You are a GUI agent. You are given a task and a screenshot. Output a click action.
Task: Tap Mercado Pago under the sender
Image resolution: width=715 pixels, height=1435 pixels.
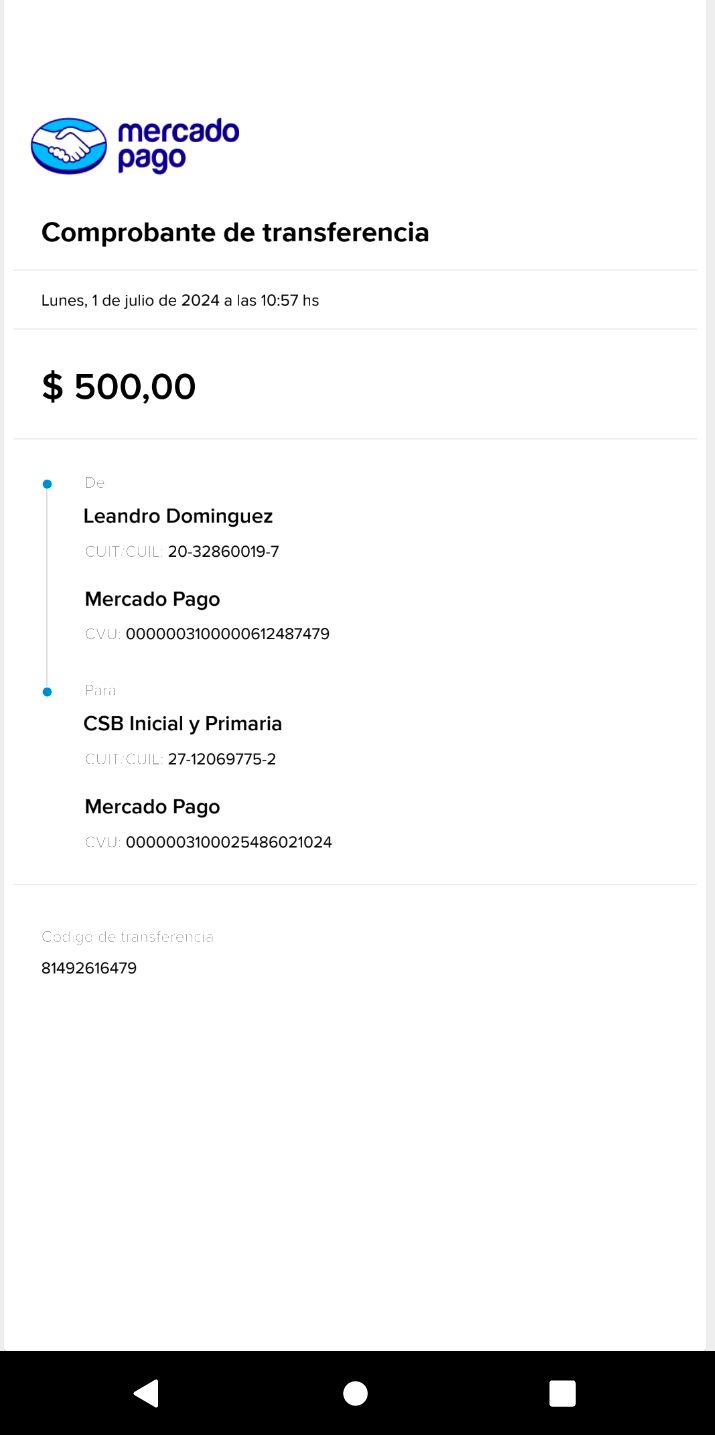point(152,599)
